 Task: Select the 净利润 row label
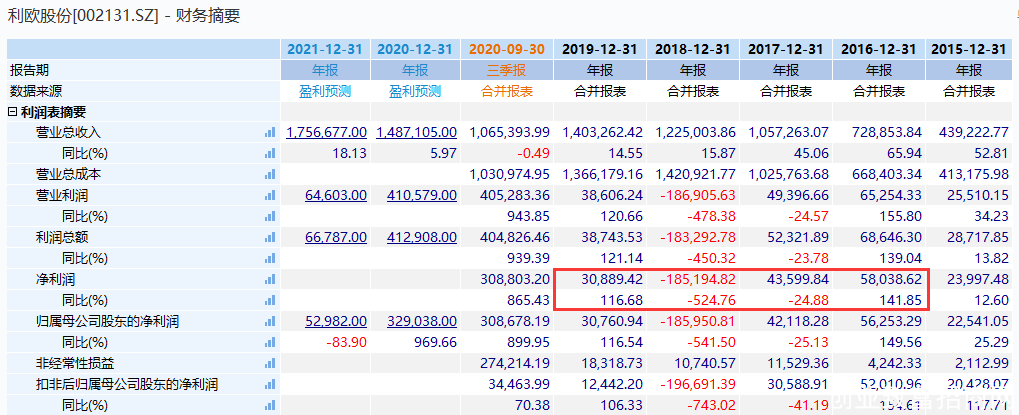click(55, 280)
